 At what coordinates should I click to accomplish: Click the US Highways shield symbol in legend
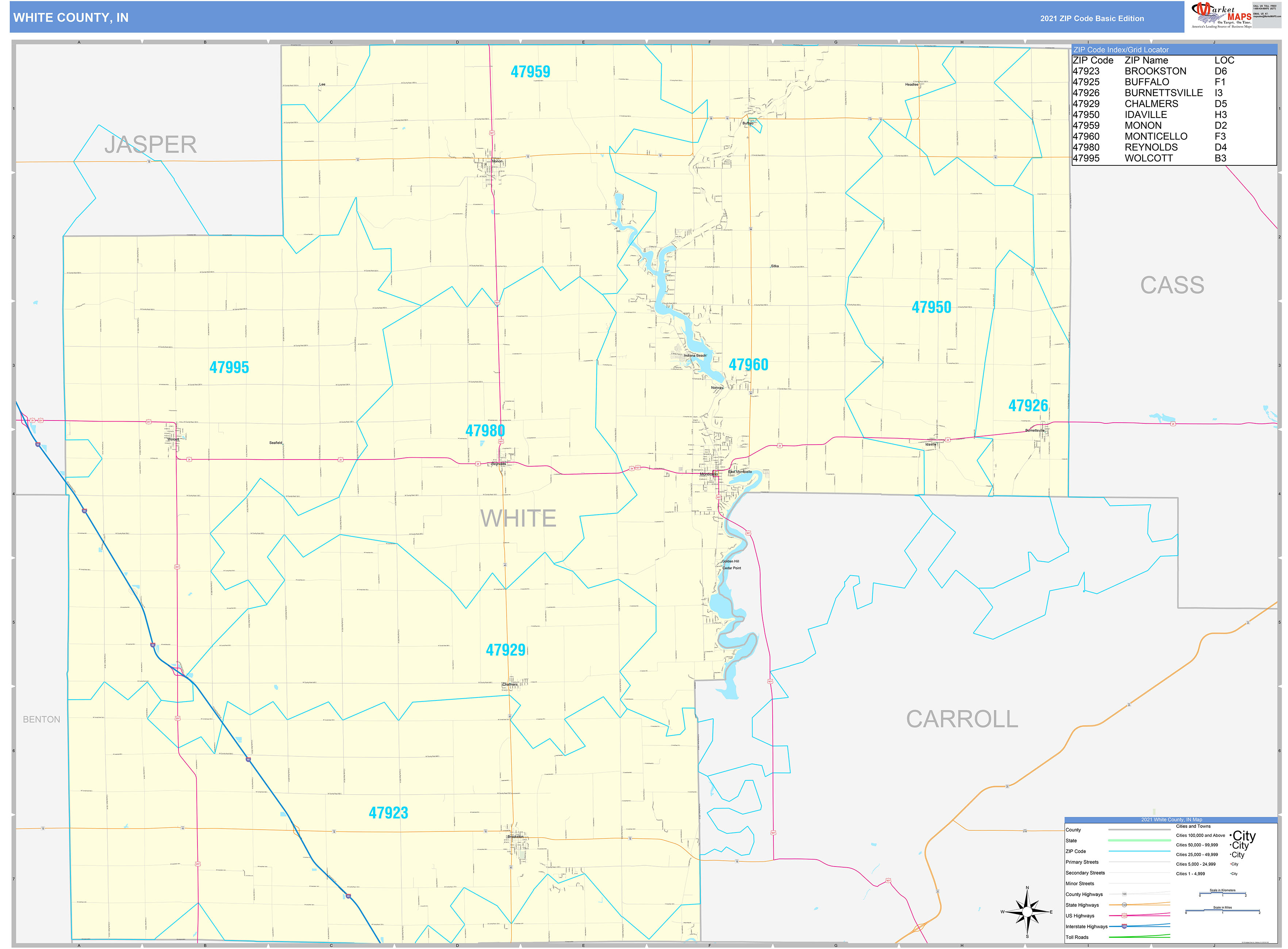[1125, 916]
